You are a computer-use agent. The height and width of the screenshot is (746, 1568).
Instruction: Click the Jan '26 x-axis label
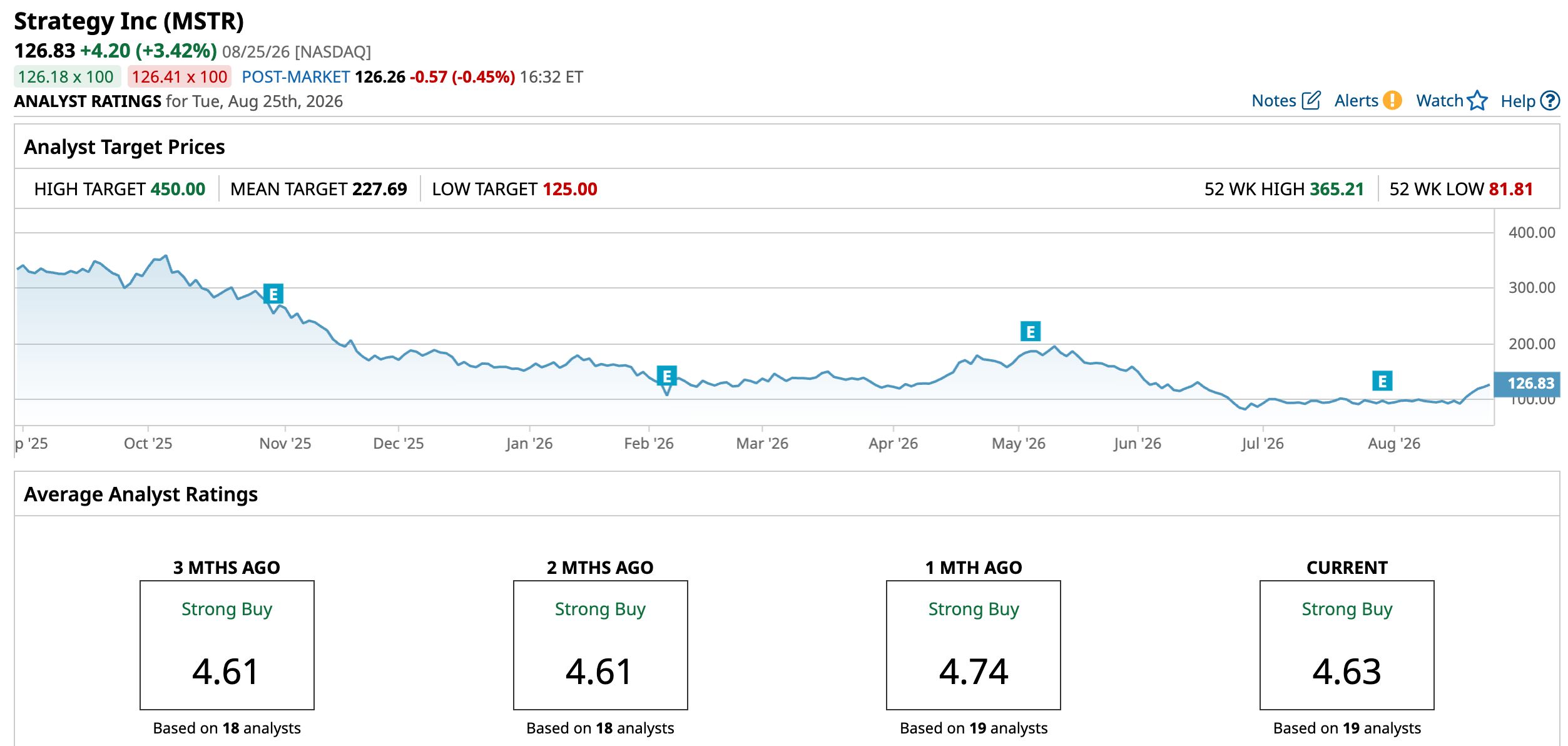point(529,444)
